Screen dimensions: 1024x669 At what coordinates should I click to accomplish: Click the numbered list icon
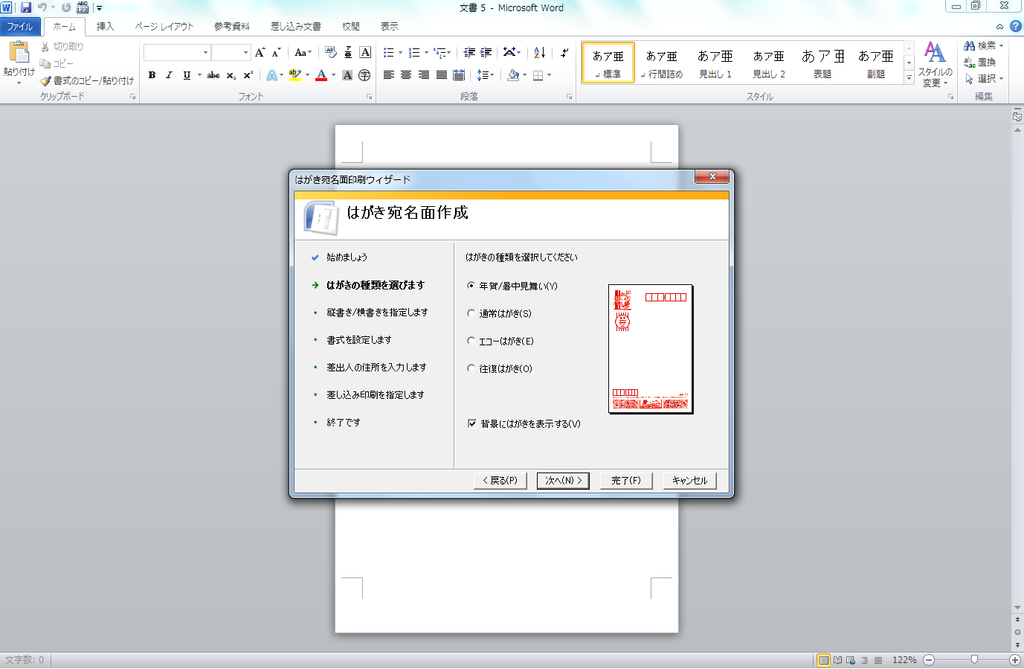[x=414, y=53]
